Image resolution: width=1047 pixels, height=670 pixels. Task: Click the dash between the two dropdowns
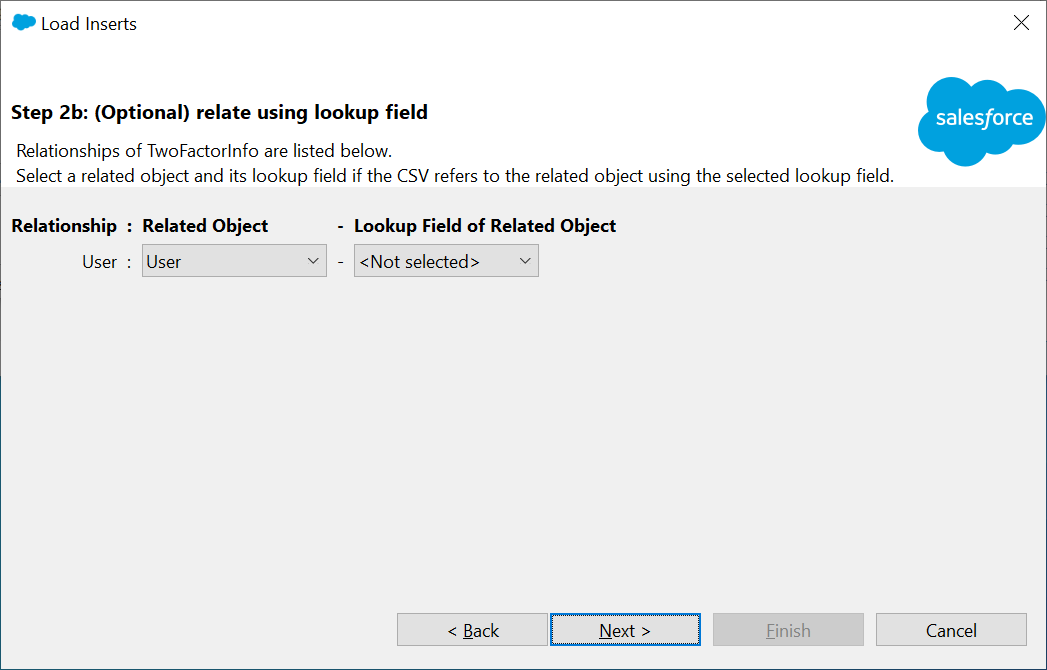click(x=340, y=262)
